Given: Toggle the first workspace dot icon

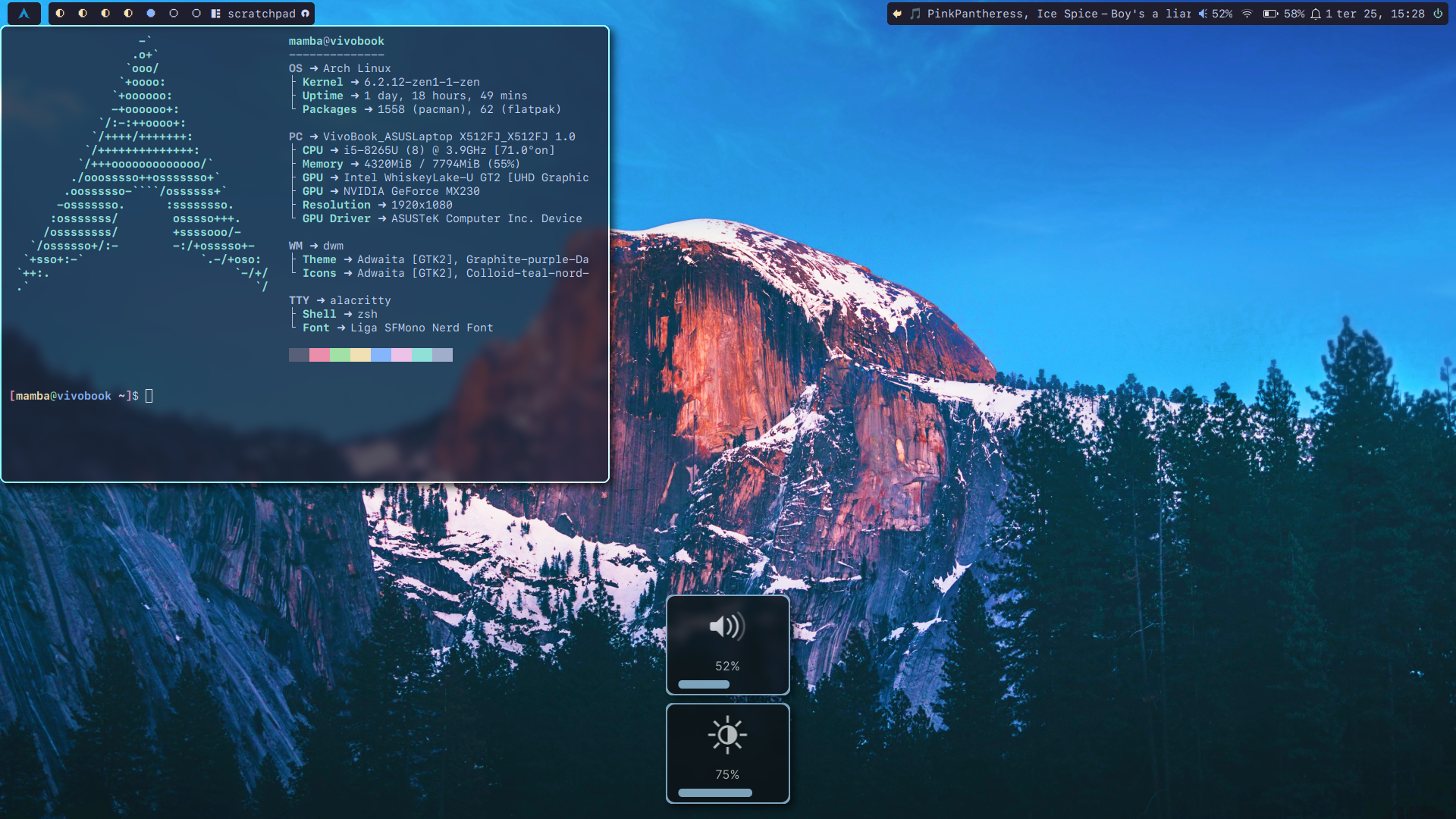Looking at the screenshot, I should click(60, 13).
